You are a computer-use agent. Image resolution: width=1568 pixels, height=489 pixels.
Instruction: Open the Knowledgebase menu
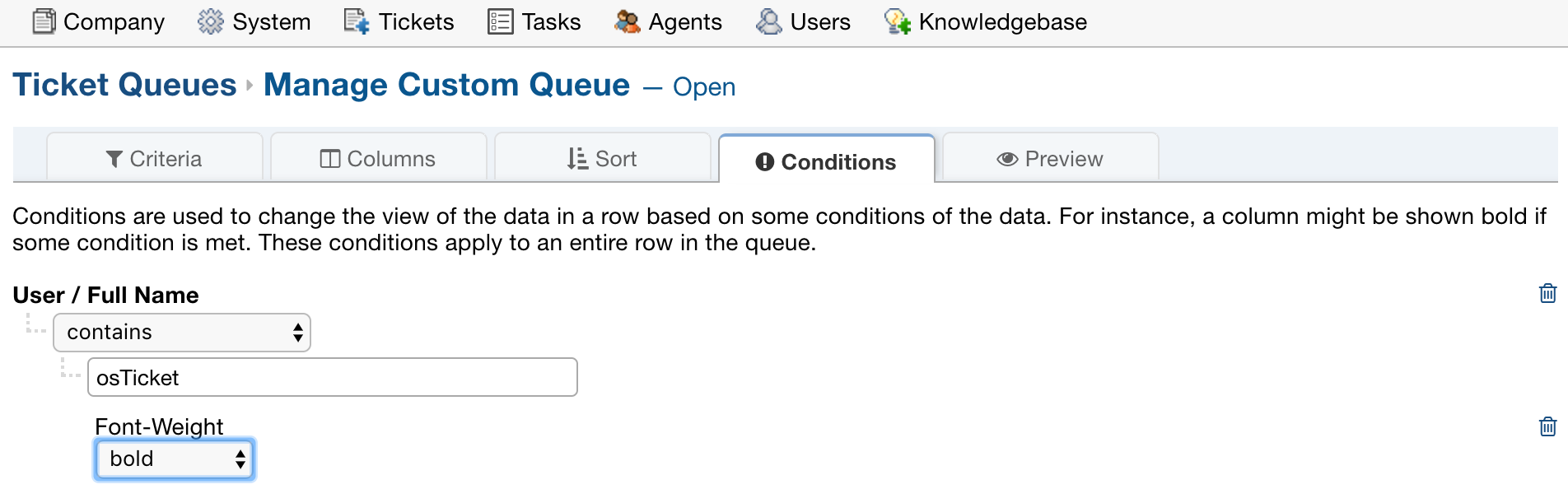pyautogui.click(x=1002, y=21)
